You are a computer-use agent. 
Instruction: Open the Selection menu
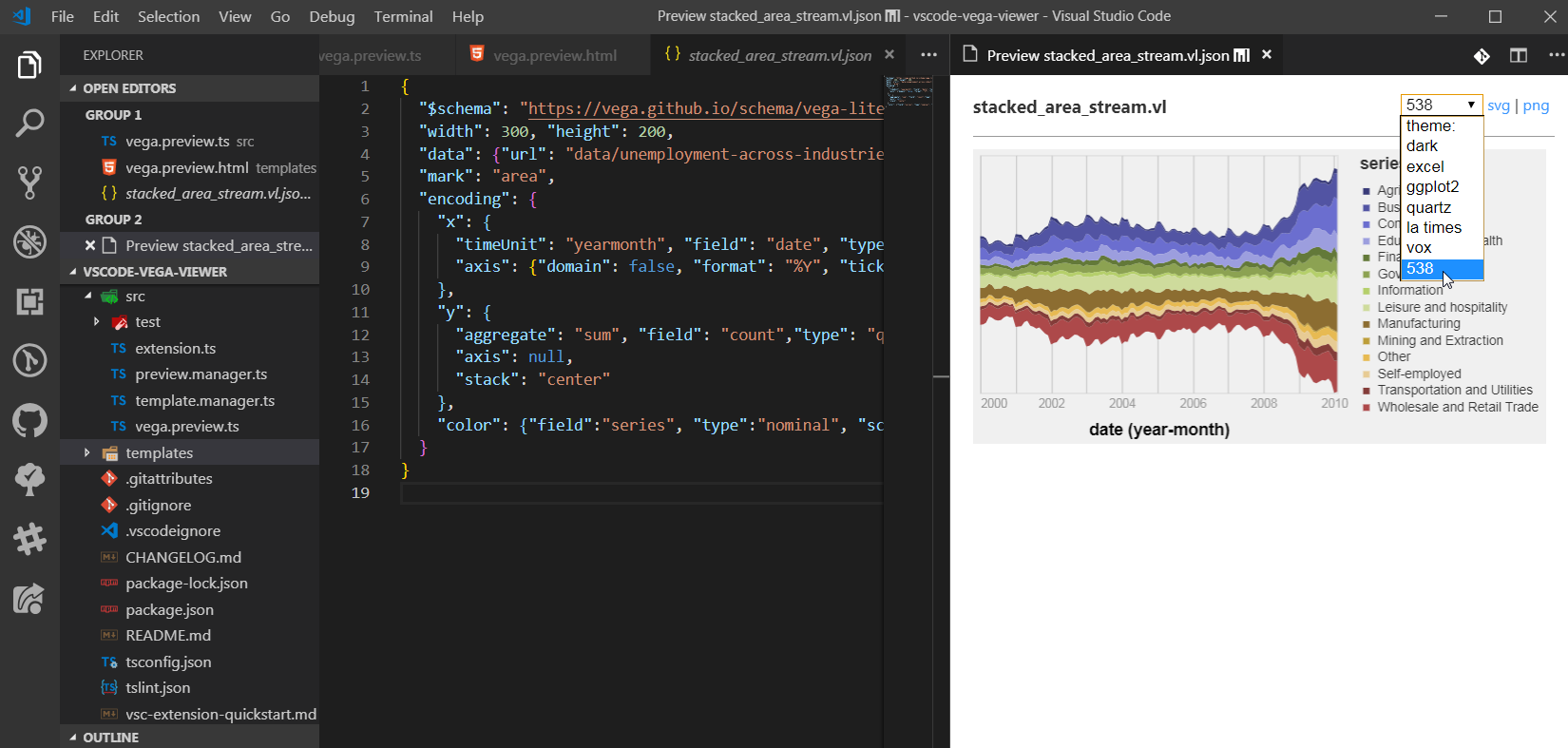[168, 16]
